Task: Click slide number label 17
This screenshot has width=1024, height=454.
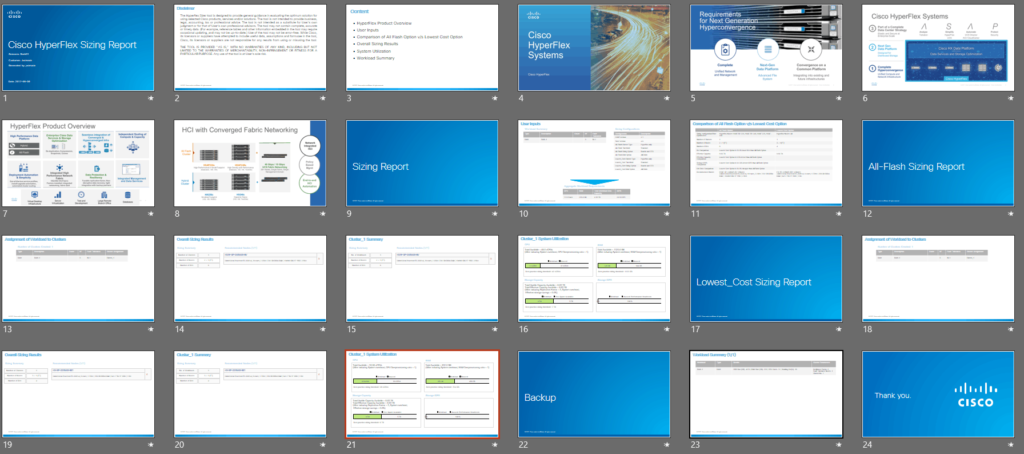Action: tap(695, 329)
